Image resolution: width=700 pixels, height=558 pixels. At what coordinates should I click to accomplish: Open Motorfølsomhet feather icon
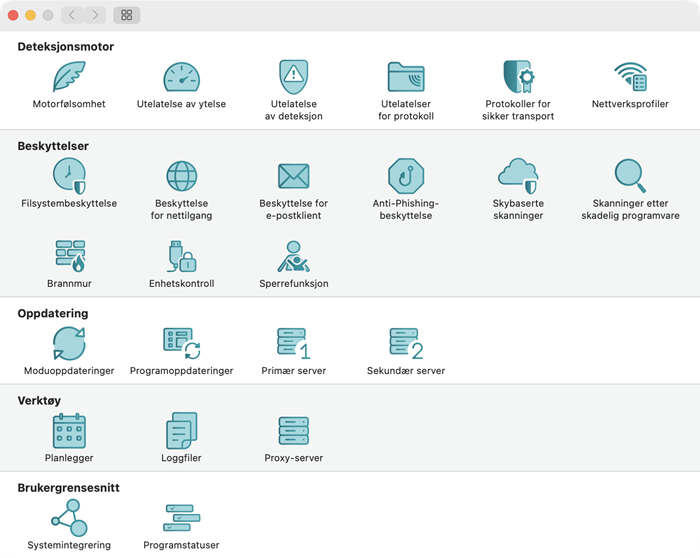point(69,77)
